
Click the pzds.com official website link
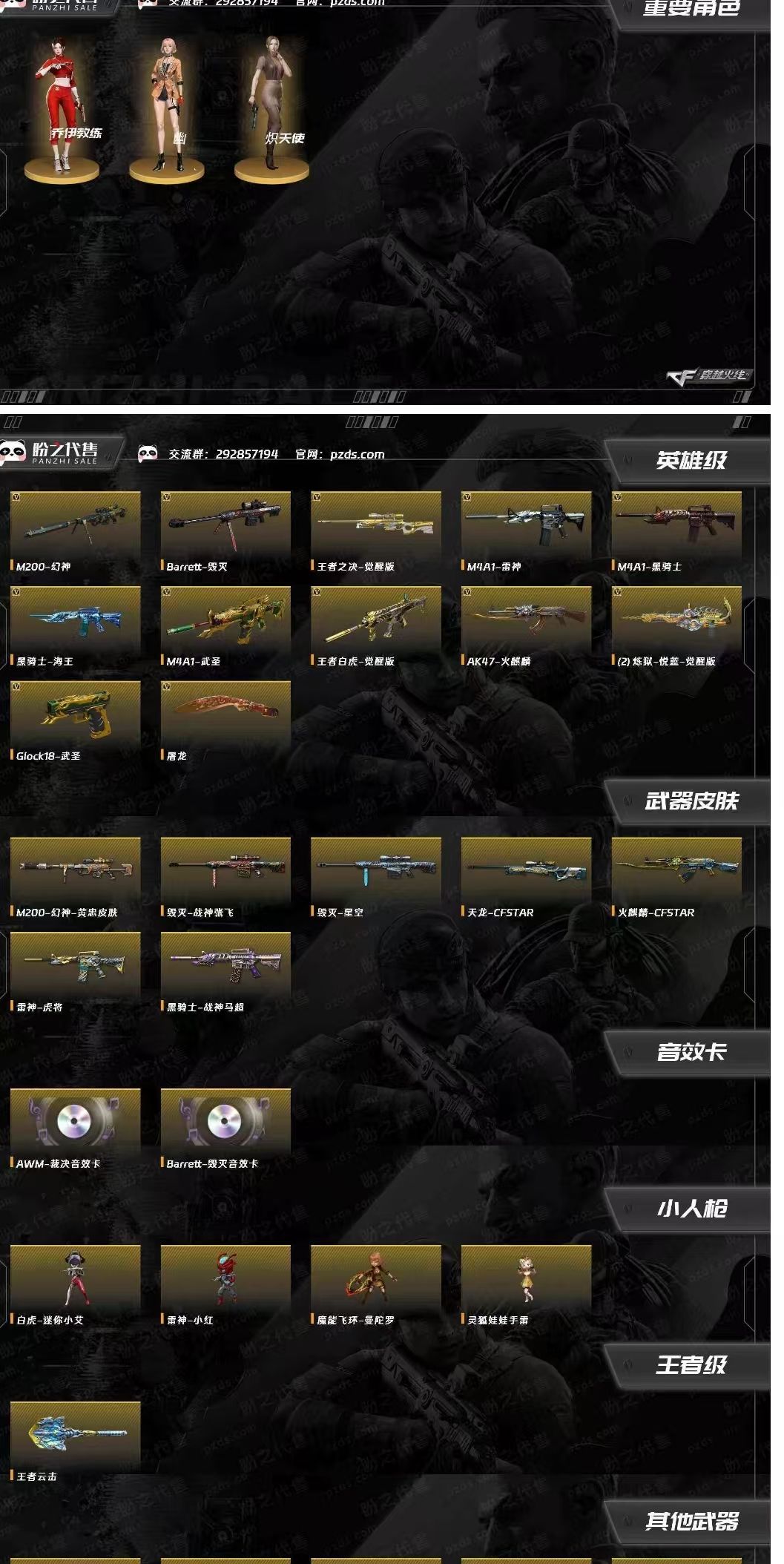point(357,454)
